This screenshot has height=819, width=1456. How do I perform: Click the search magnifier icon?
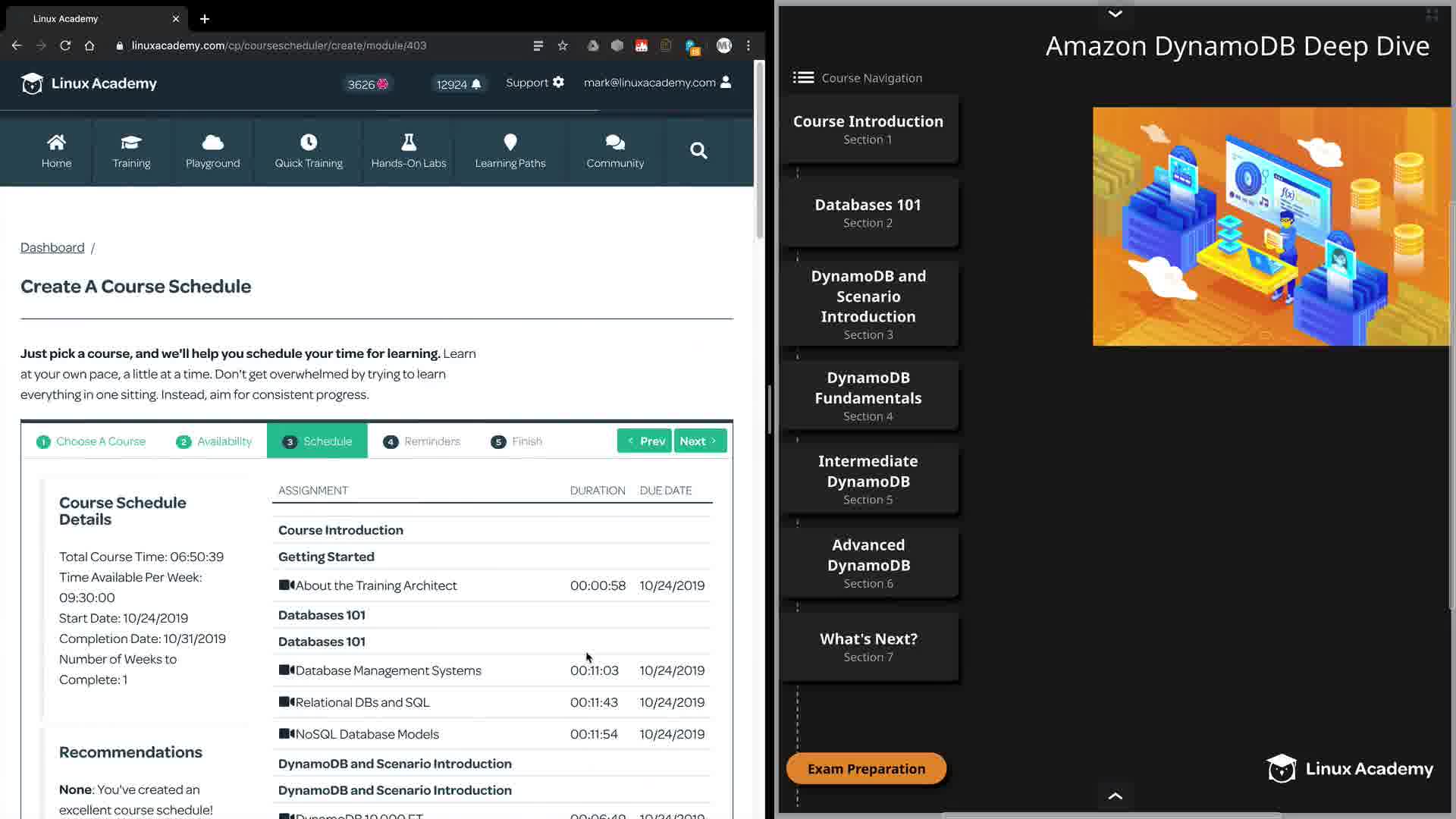tap(698, 151)
